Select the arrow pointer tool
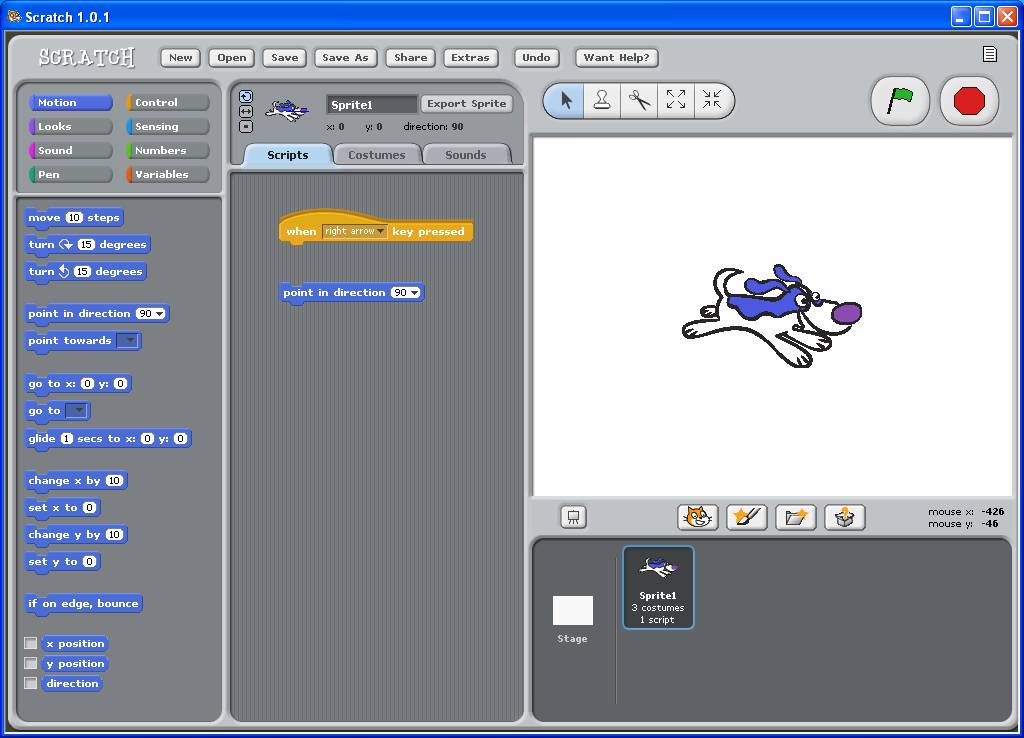This screenshot has height=738, width=1024. click(x=566, y=101)
